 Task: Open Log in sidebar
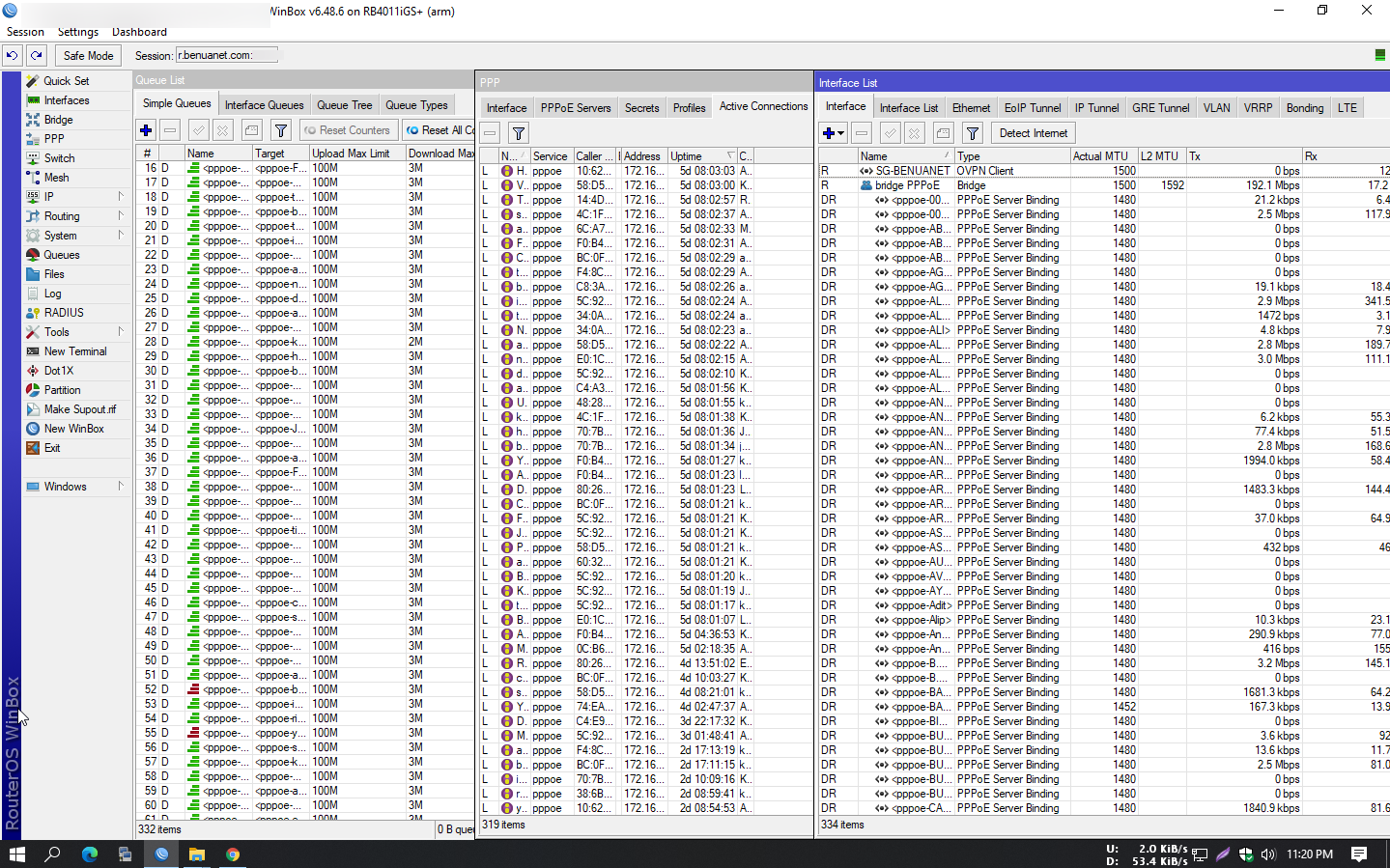52,294
